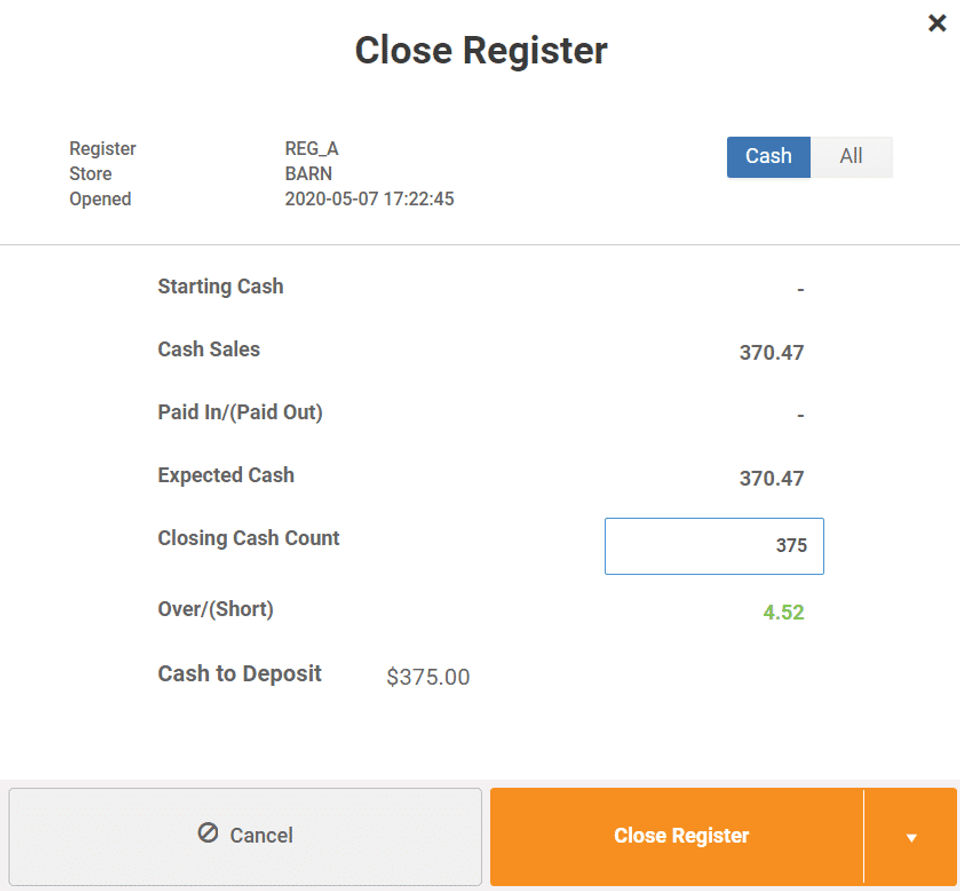The image size is (960, 891).
Task: Focus the Closing Cash Count field
Action: point(714,546)
